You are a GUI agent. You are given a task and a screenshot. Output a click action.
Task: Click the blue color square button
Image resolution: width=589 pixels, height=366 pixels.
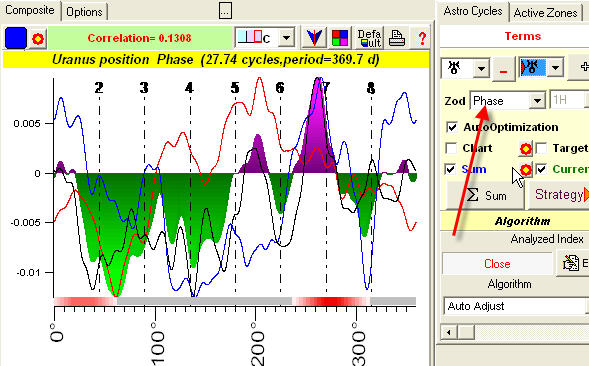(16, 38)
